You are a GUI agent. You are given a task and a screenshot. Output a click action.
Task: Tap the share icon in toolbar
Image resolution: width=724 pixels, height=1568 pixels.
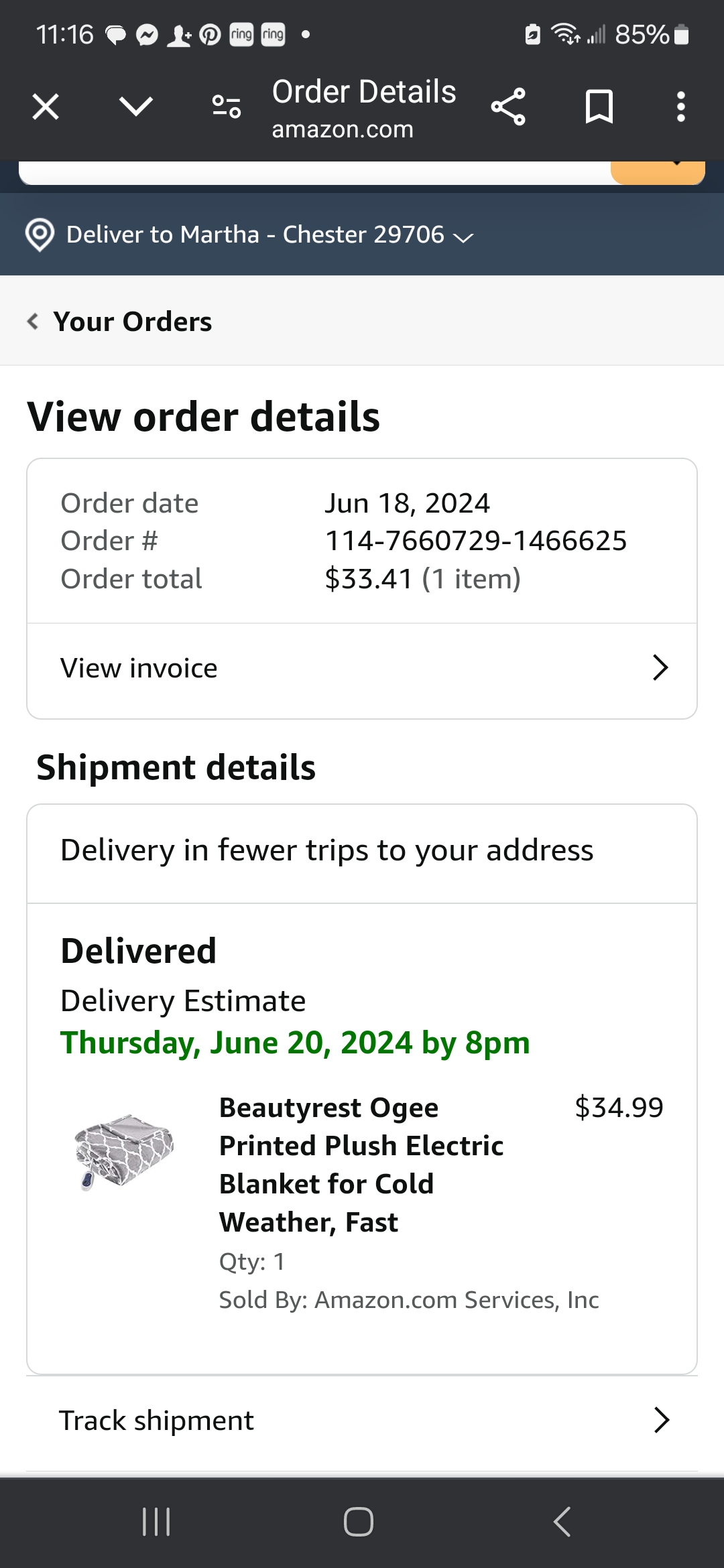pyautogui.click(x=508, y=107)
